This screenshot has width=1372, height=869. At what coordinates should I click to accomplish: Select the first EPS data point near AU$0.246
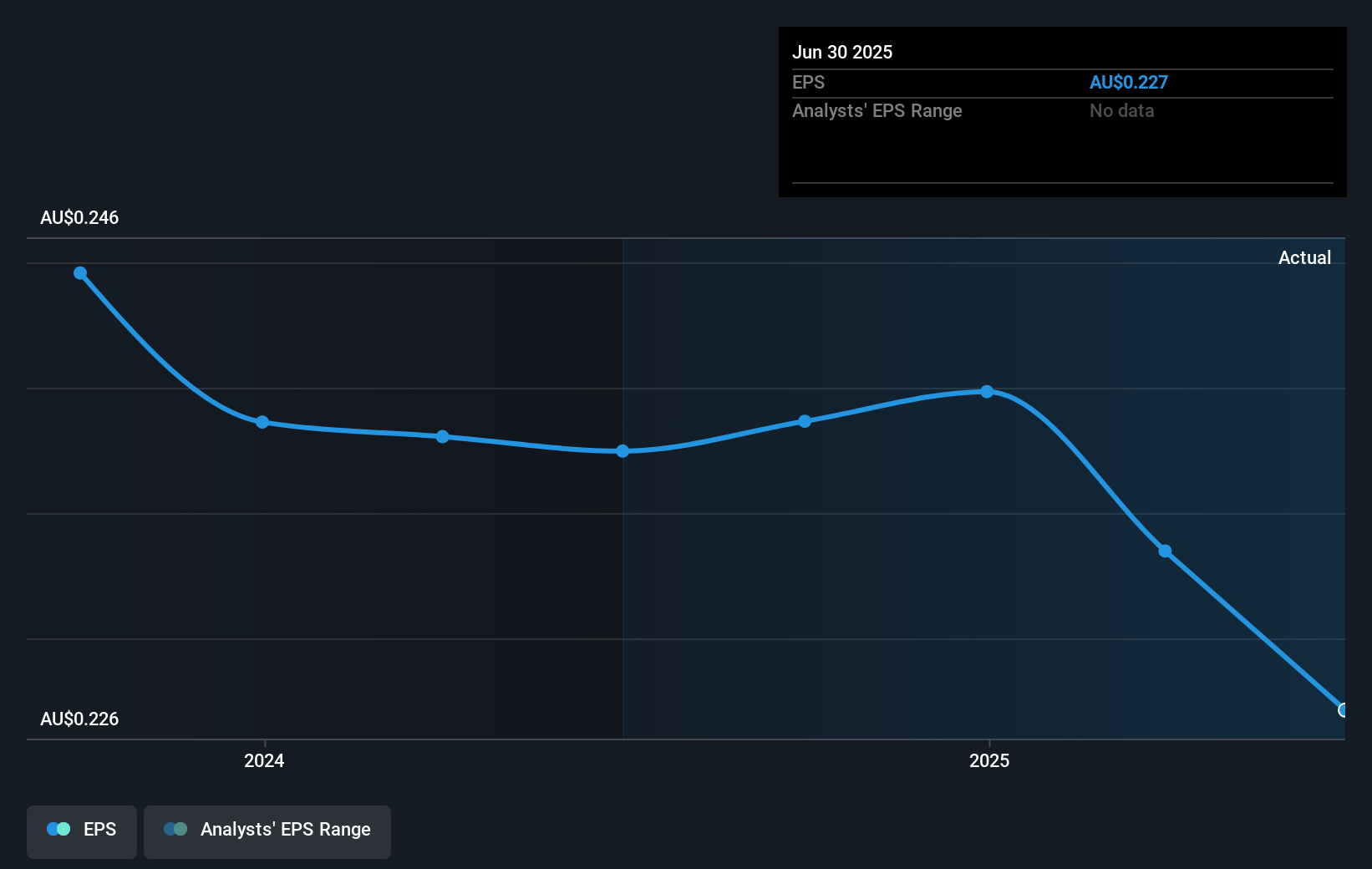[x=80, y=273]
